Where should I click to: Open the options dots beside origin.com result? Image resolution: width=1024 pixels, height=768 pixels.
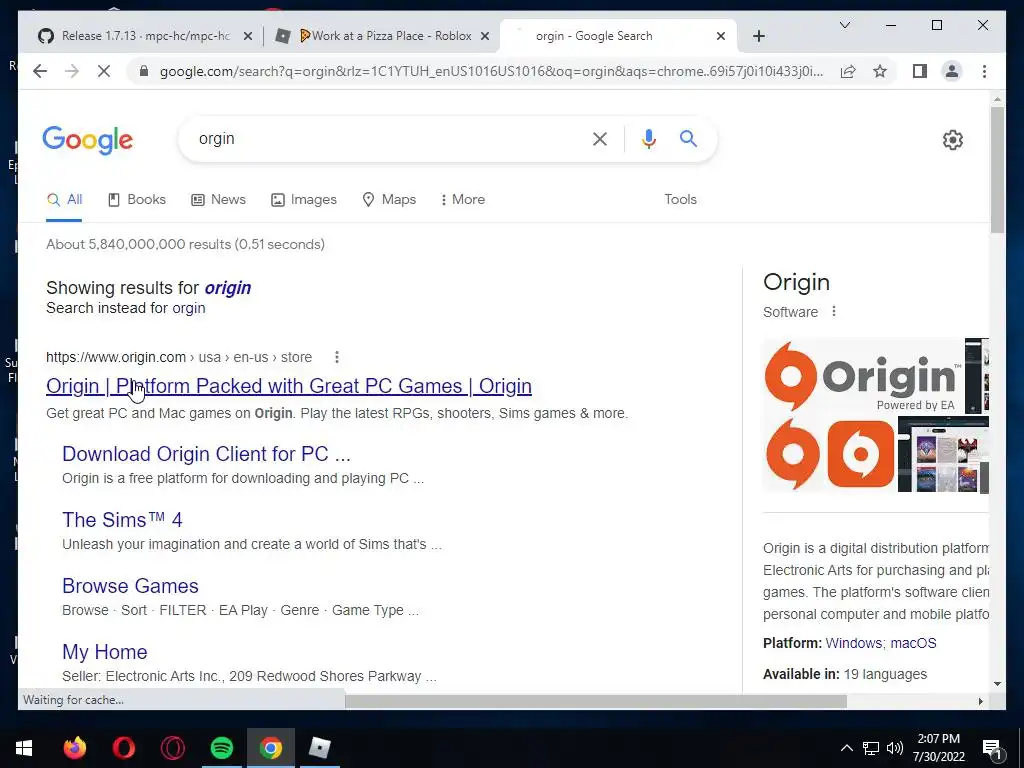coord(337,357)
